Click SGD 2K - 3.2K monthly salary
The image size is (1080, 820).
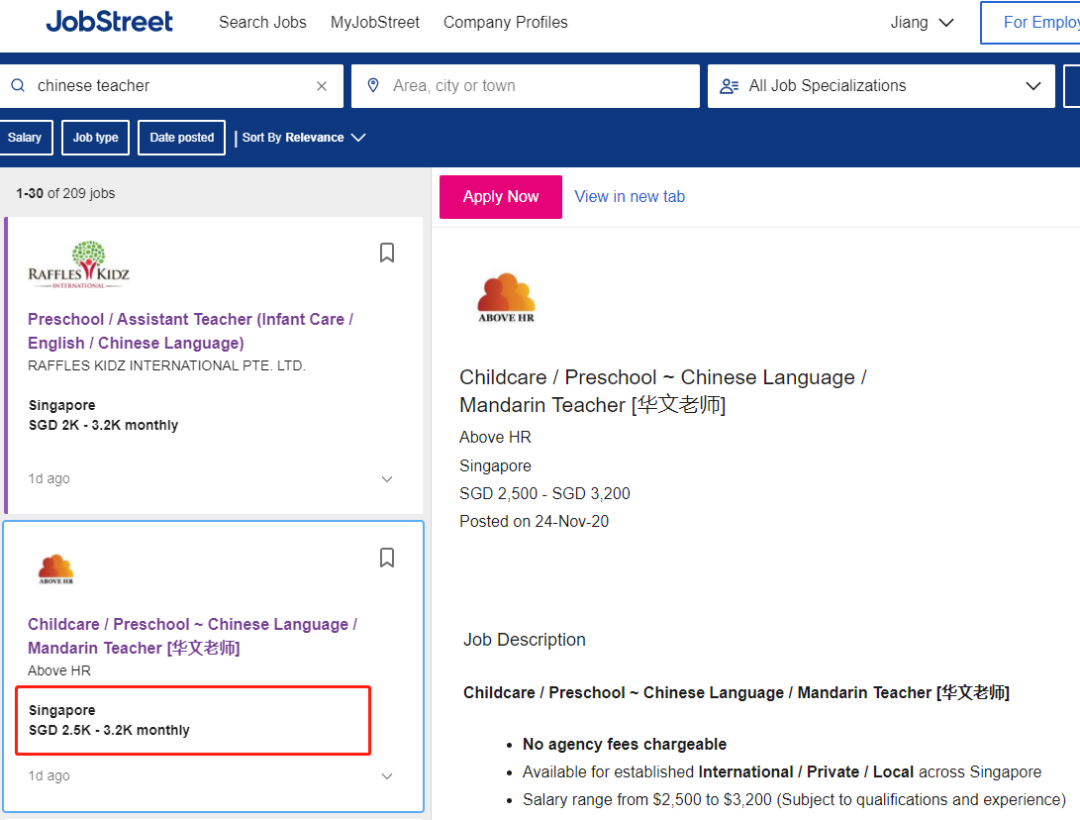tap(103, 425)
